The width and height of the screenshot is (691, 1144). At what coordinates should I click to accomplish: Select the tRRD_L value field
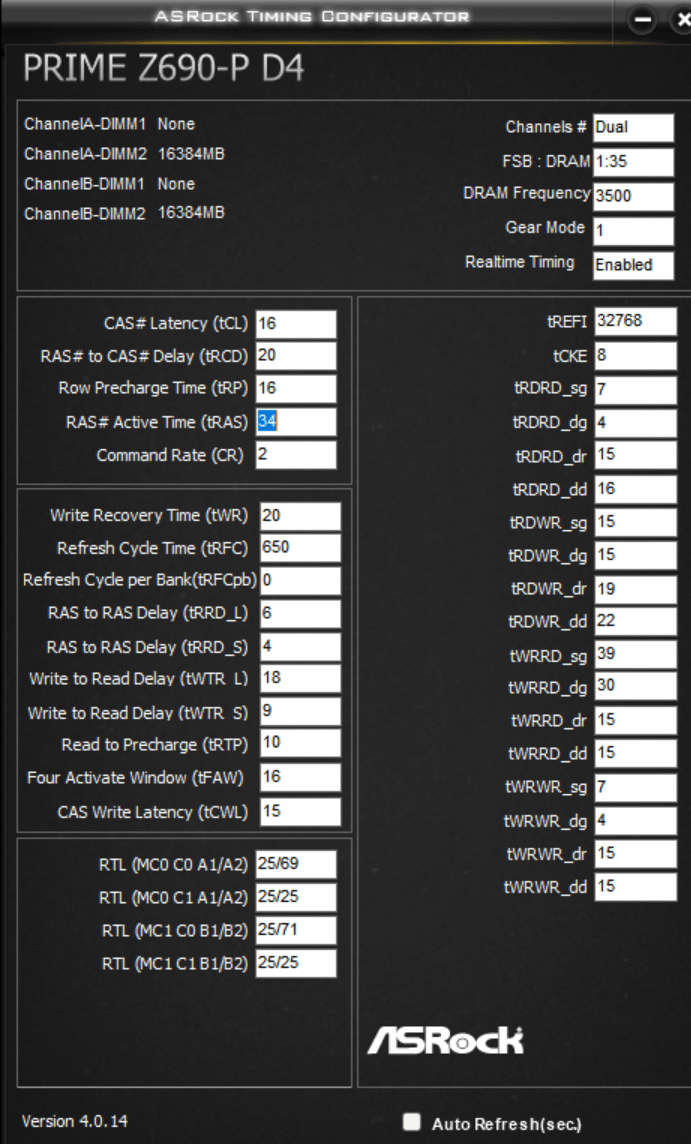(301, 614)
